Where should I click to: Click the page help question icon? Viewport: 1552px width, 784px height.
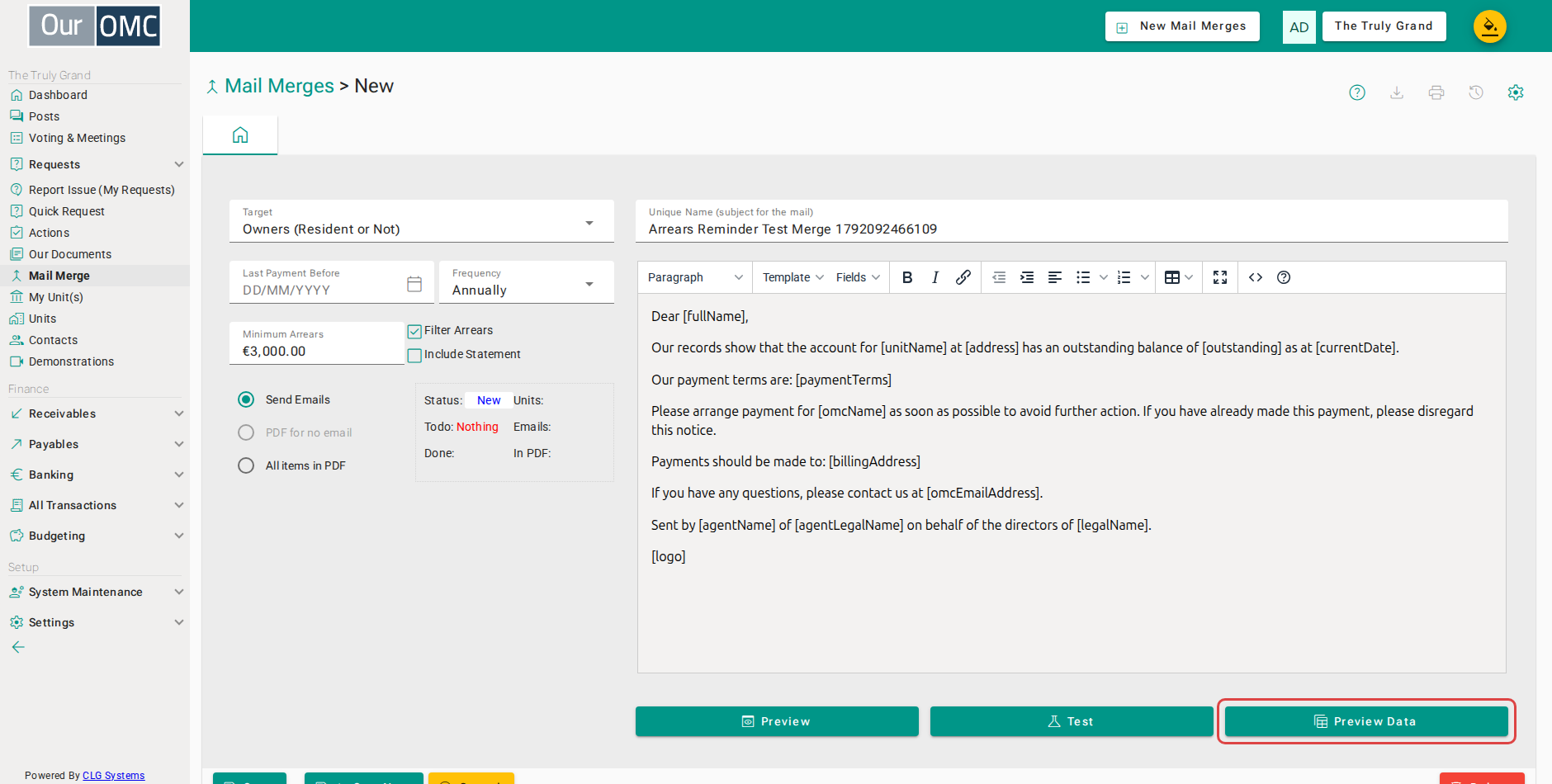1357,92
